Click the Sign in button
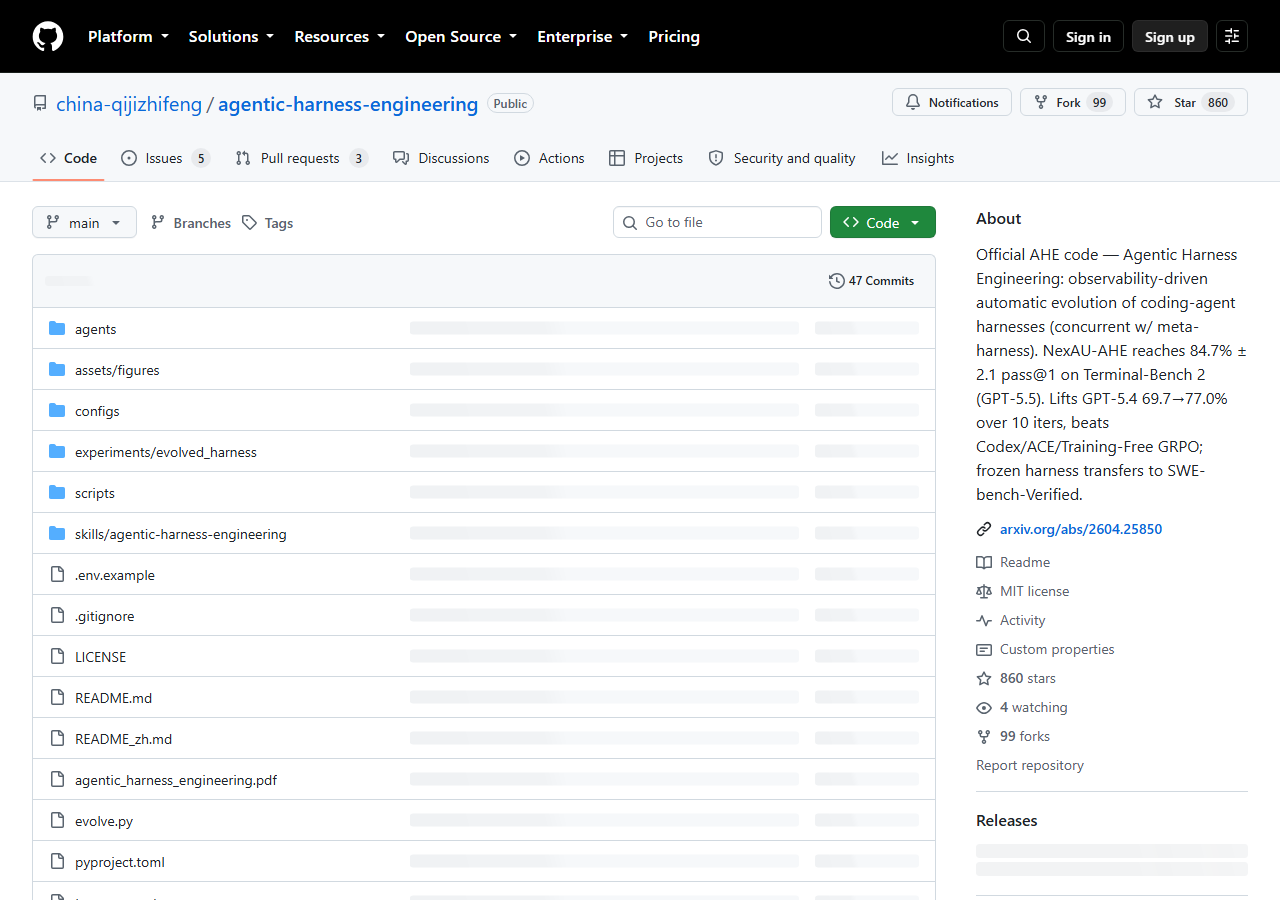 pos(1088,37)
